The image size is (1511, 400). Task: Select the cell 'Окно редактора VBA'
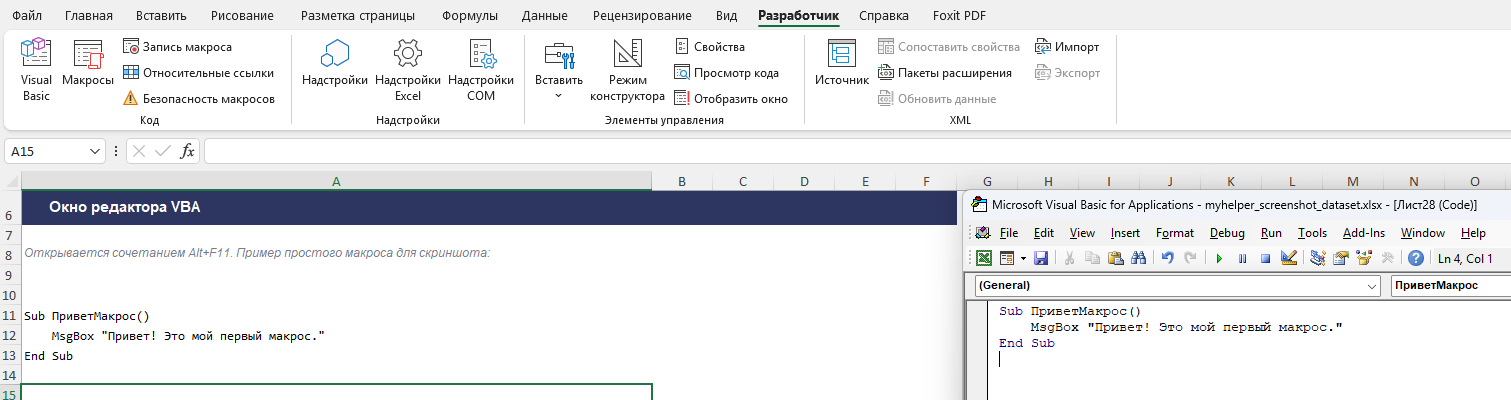click(x=336, y=208)
